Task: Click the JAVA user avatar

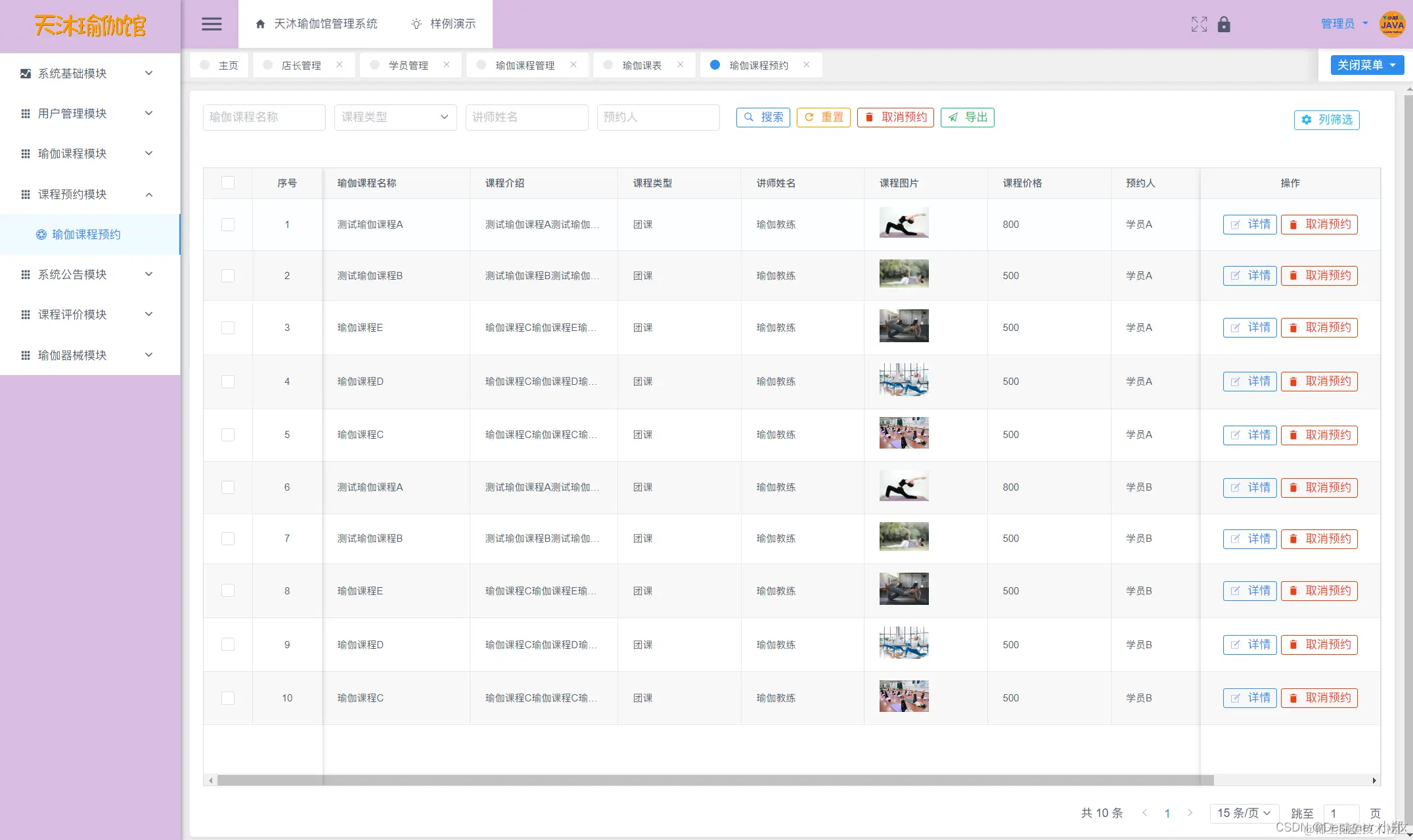Action: point(1392,24)
